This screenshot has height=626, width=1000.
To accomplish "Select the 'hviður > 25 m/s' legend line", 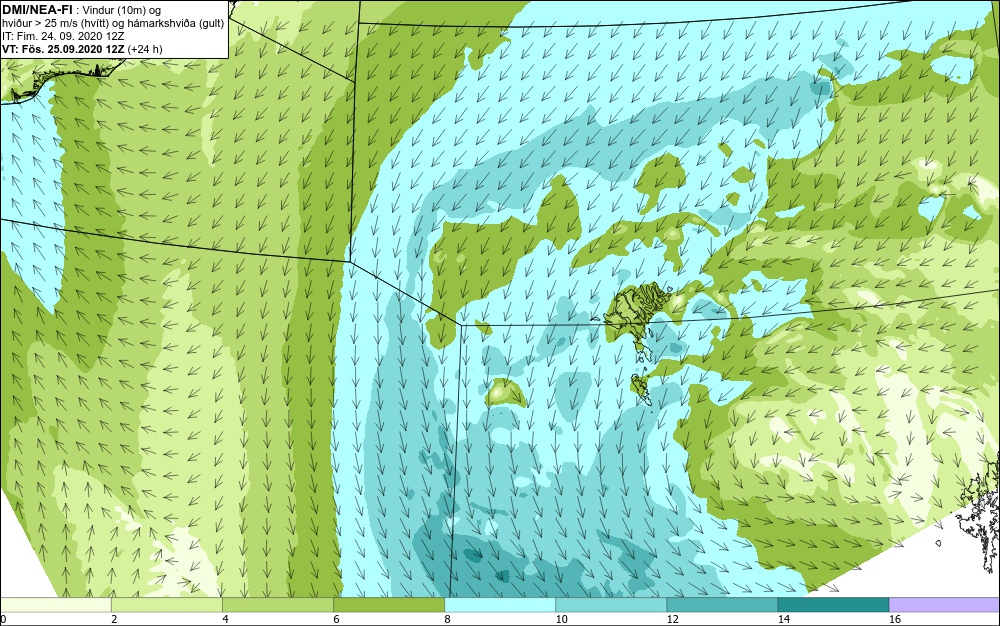I will point(112,23).
